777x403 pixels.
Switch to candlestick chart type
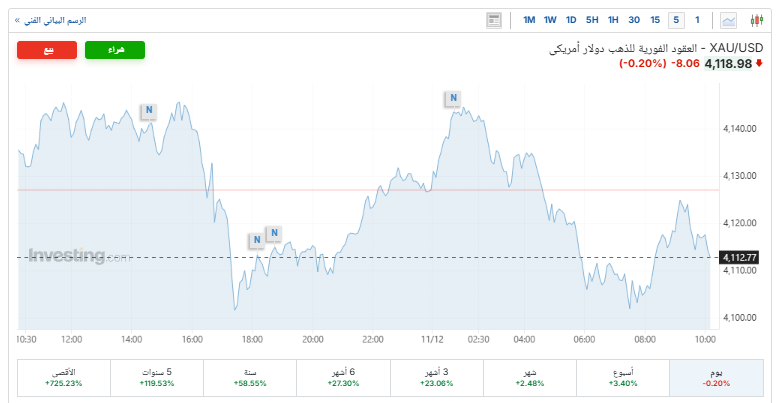point(756,20)
